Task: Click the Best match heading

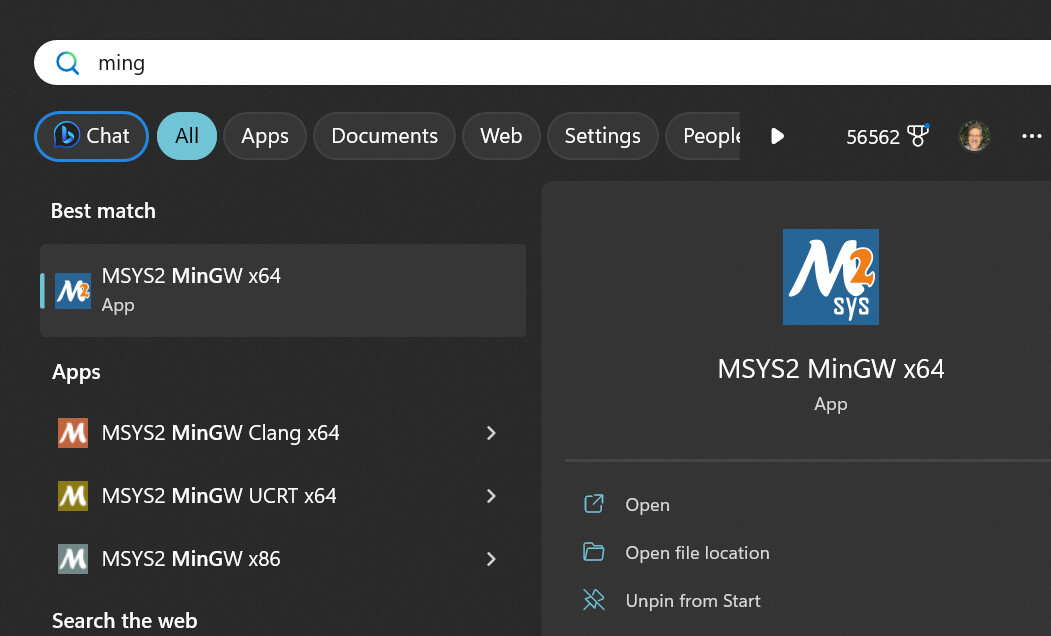Action: (x=103, y=211)
